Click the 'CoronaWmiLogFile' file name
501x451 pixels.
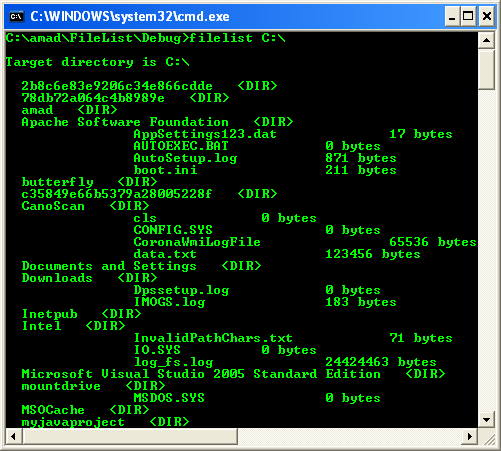[x=197, y=242]
